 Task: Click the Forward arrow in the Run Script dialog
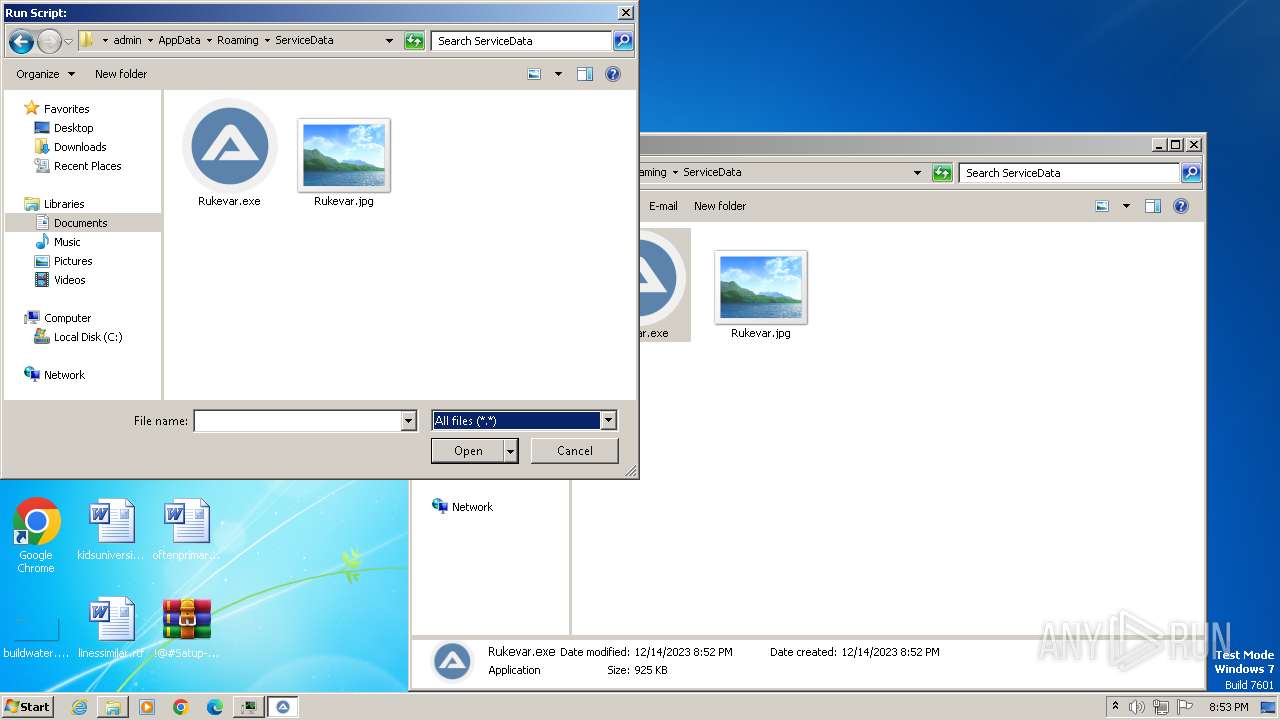[49, 41]
